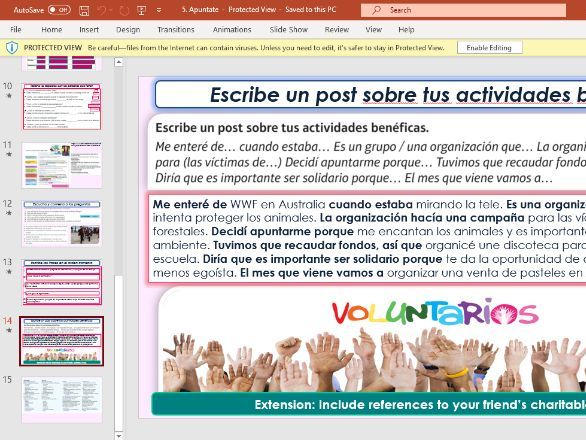Click slide 13 animation star icon
586x440 pixels.
(x=9, y=272)
